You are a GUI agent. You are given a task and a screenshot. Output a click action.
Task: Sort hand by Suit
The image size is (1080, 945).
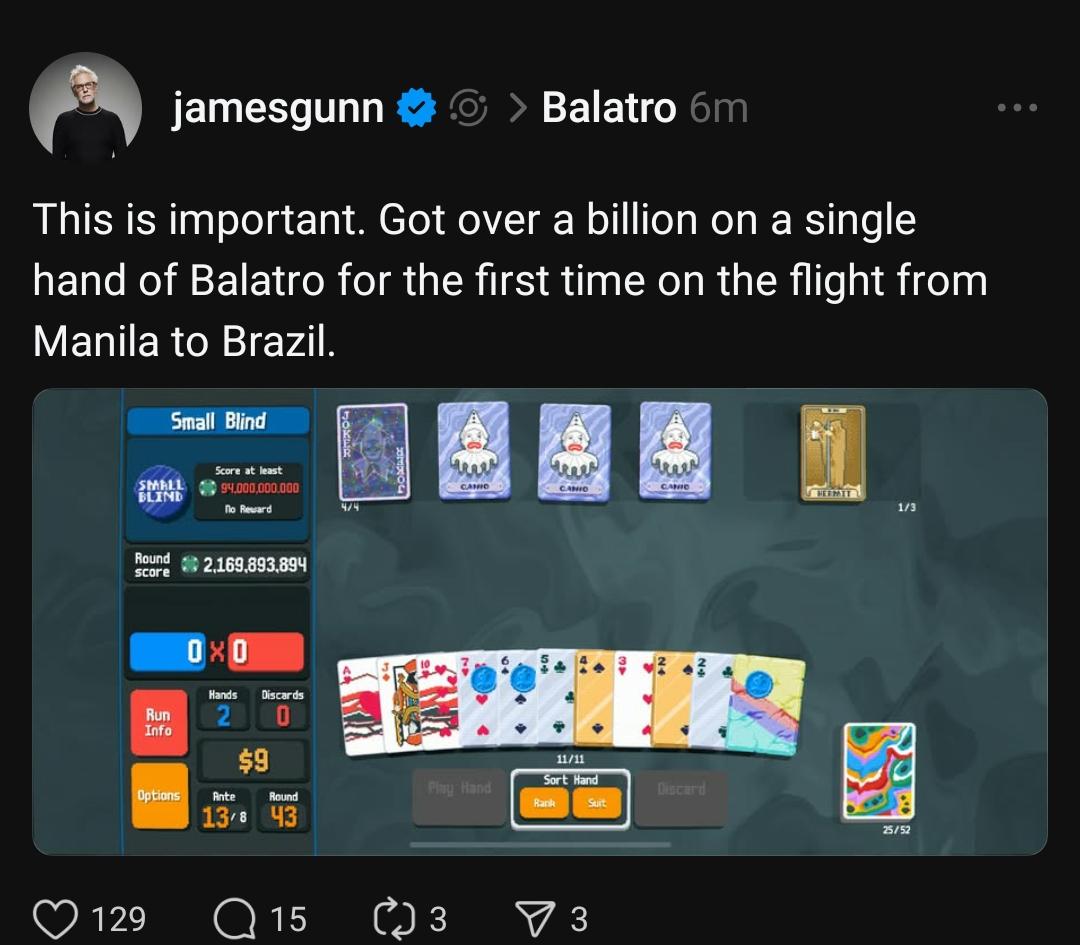pyautogui.click(x=596, y=803)
